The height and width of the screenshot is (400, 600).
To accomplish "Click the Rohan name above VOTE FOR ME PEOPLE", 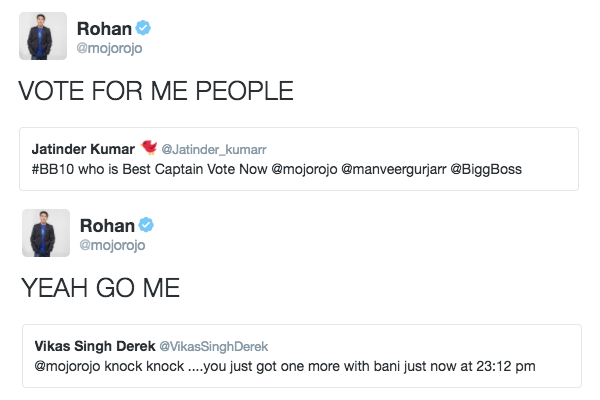I will click(104, 28).
